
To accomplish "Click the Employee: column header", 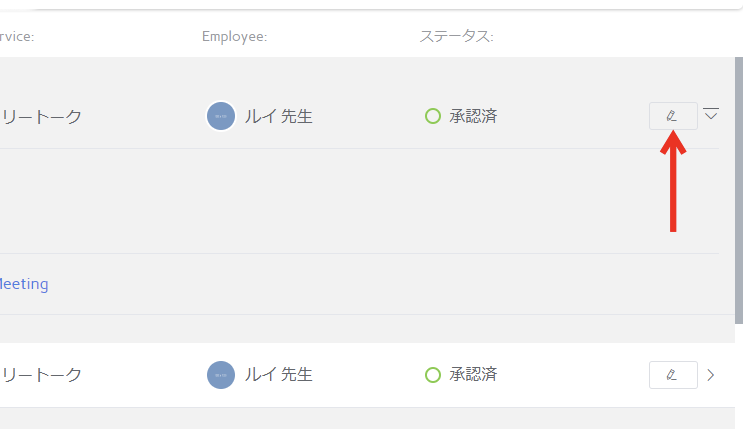I will pos(235,37).
